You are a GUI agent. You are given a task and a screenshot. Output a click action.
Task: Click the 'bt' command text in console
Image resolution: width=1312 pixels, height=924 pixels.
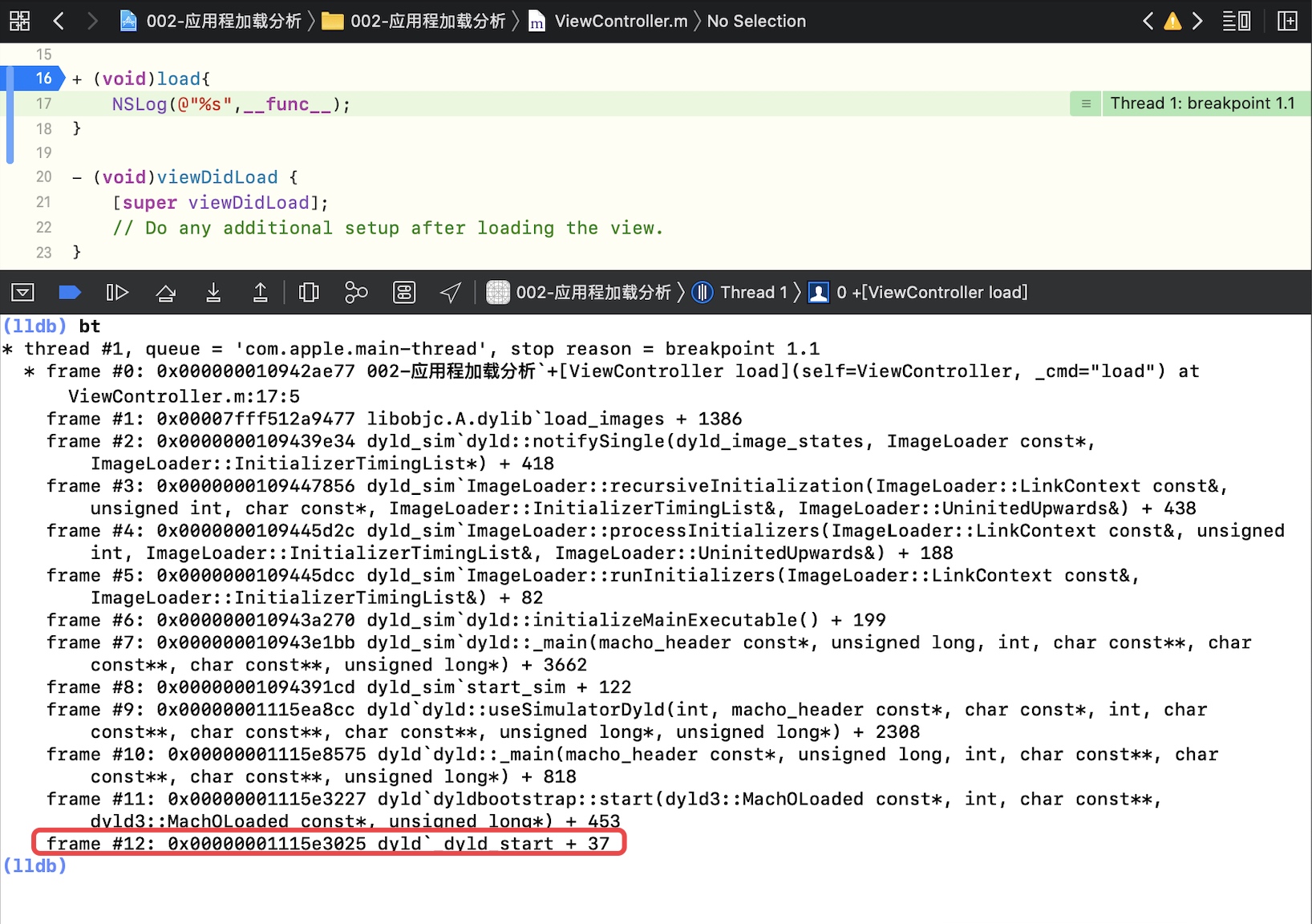[90, 326]
